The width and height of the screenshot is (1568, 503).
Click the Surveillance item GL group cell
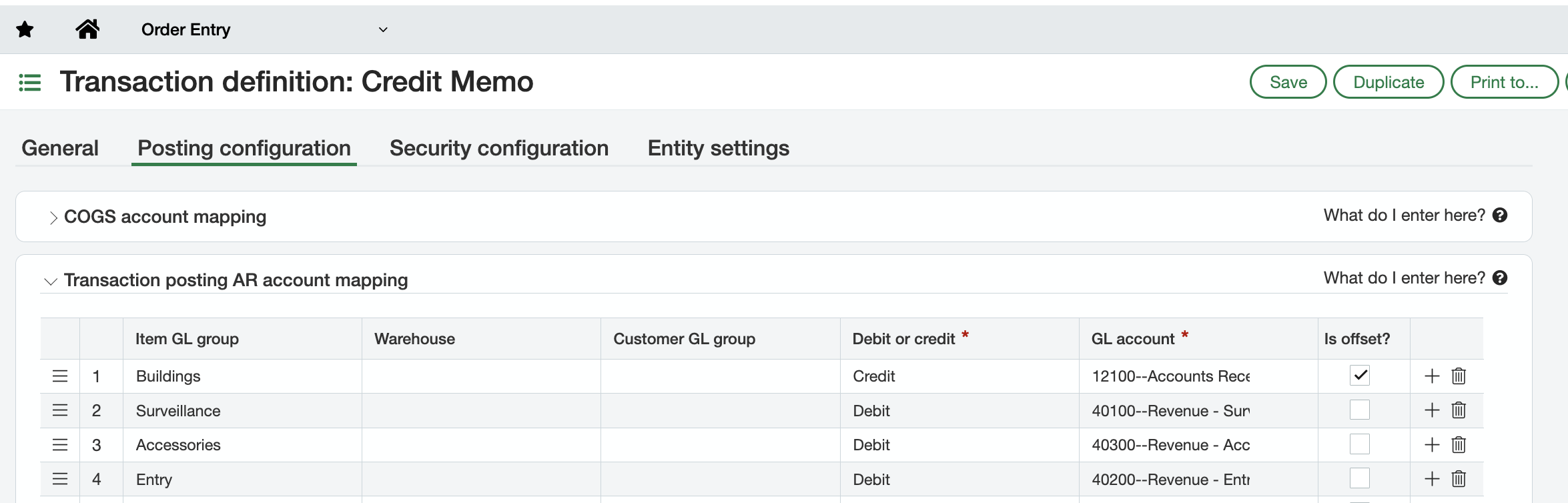(x=242, y=410)
